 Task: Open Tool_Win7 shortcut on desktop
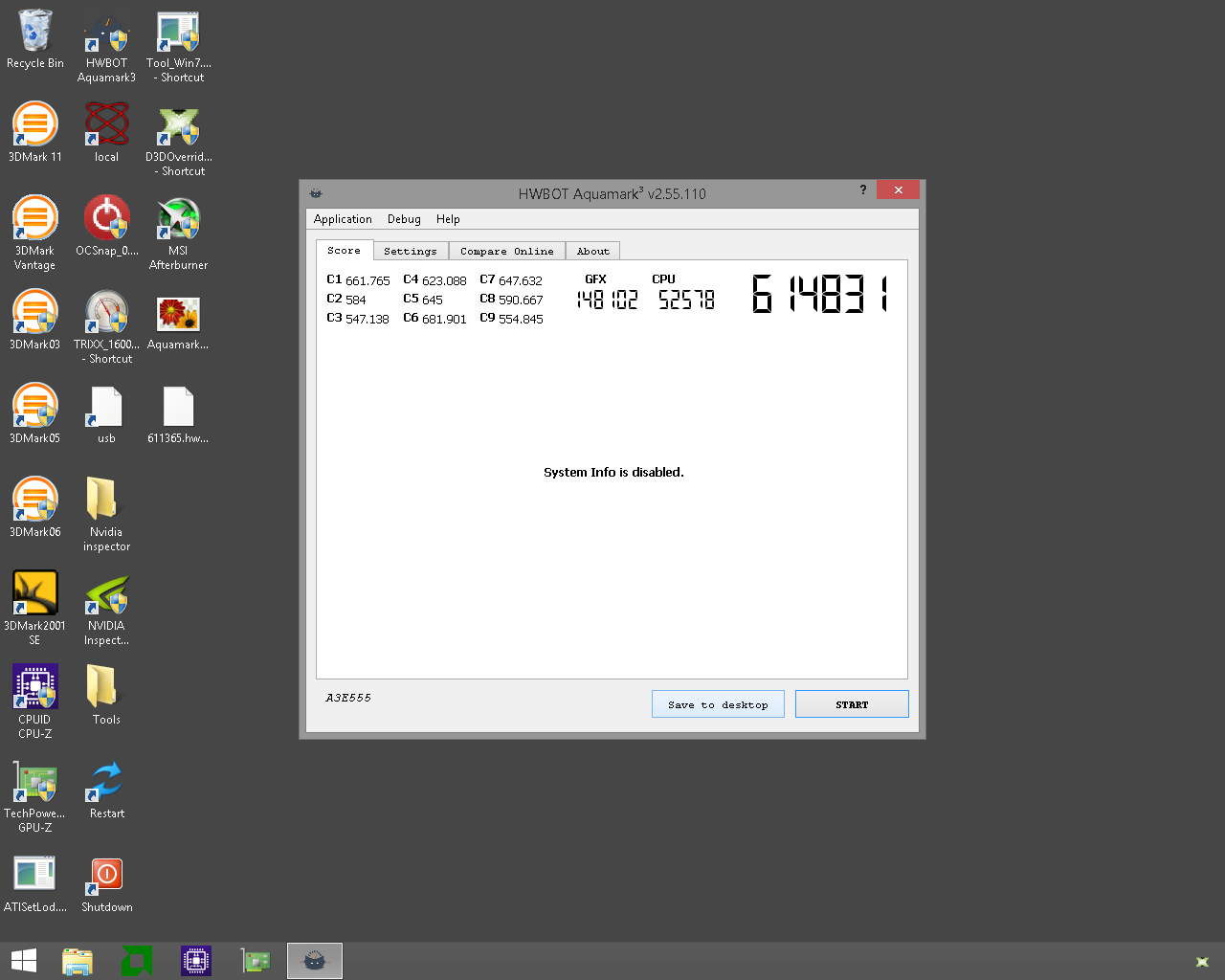click(x=179, y=46)
